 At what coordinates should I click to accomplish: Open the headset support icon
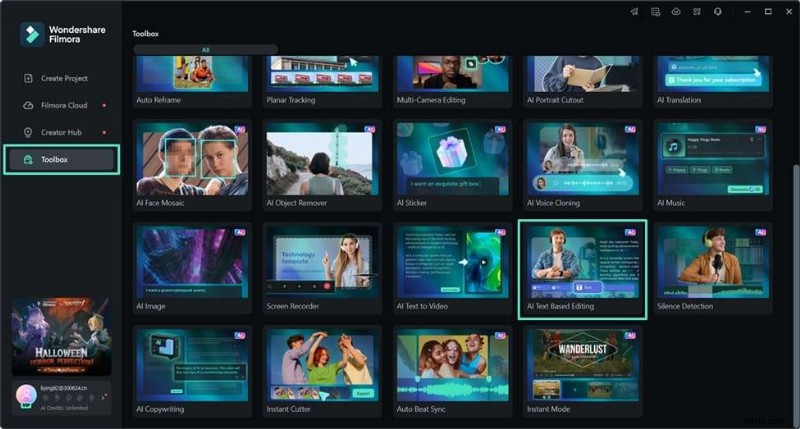pos(717,11)
